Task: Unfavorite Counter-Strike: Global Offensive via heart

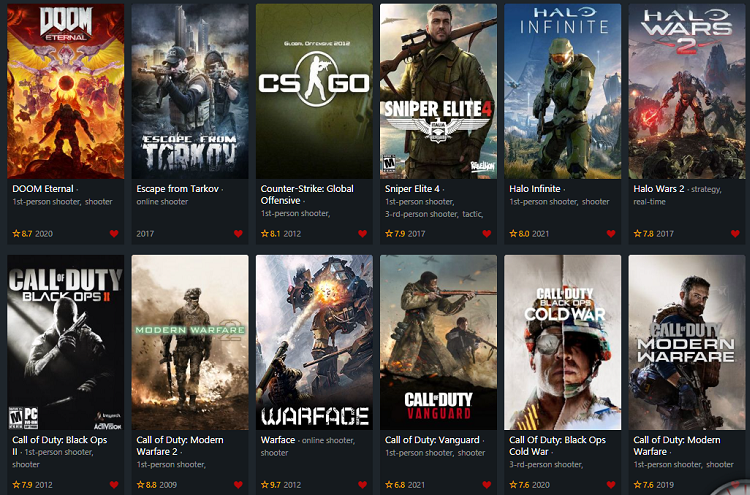Action: point(363,233)
